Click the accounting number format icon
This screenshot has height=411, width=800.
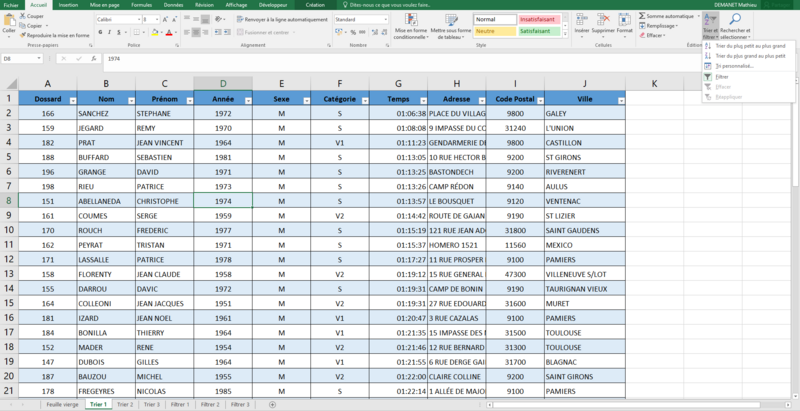point(338,32)
